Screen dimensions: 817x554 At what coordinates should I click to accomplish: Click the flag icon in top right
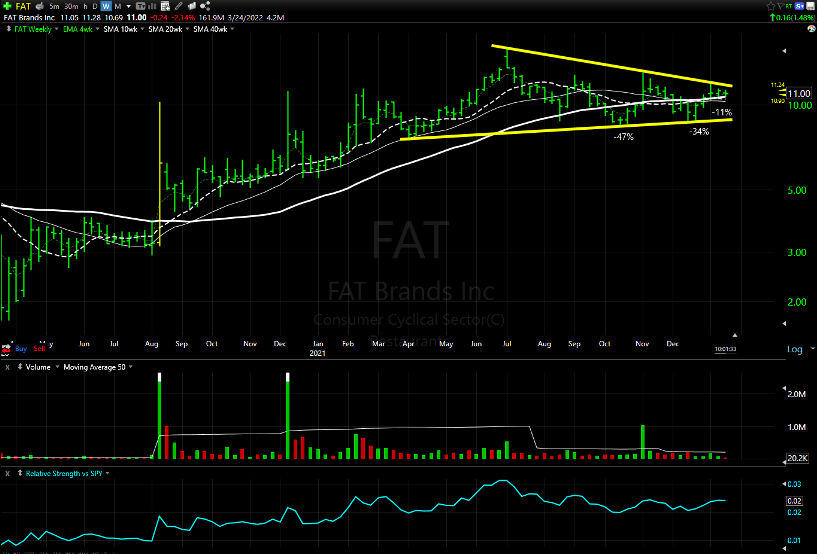(x=781, y=6)
